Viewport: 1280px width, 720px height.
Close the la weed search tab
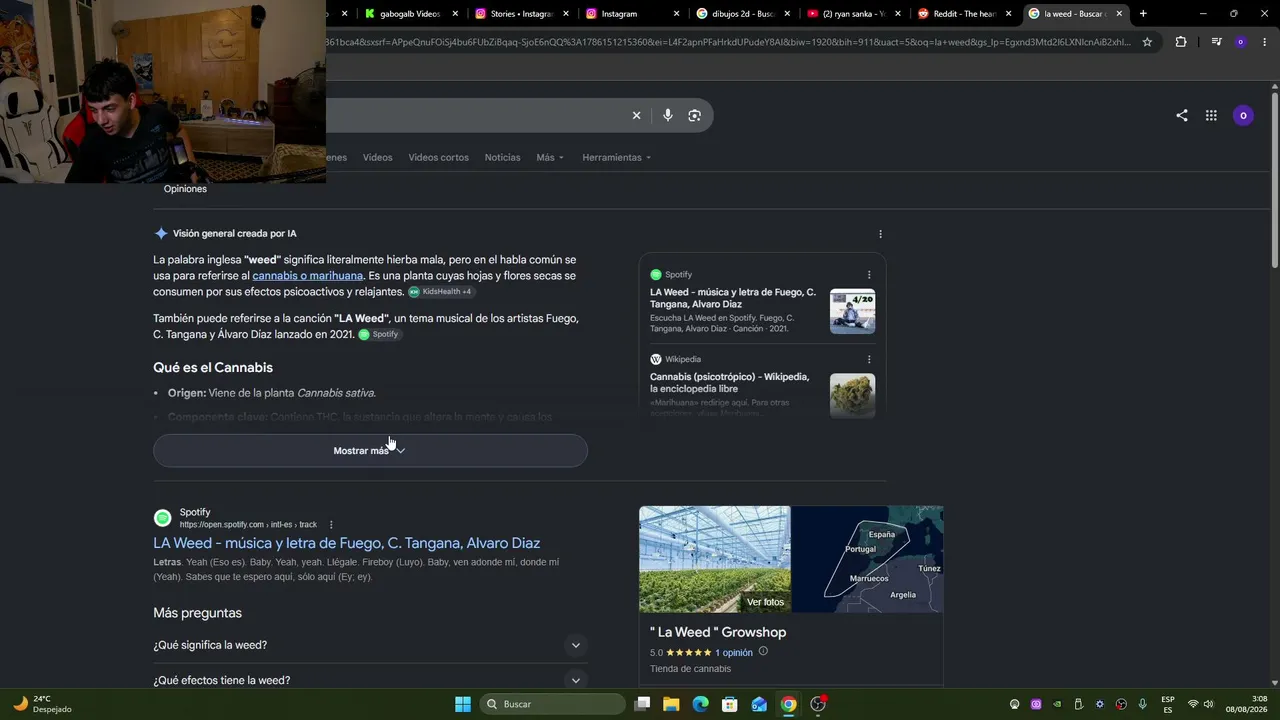click(1119, 14)
